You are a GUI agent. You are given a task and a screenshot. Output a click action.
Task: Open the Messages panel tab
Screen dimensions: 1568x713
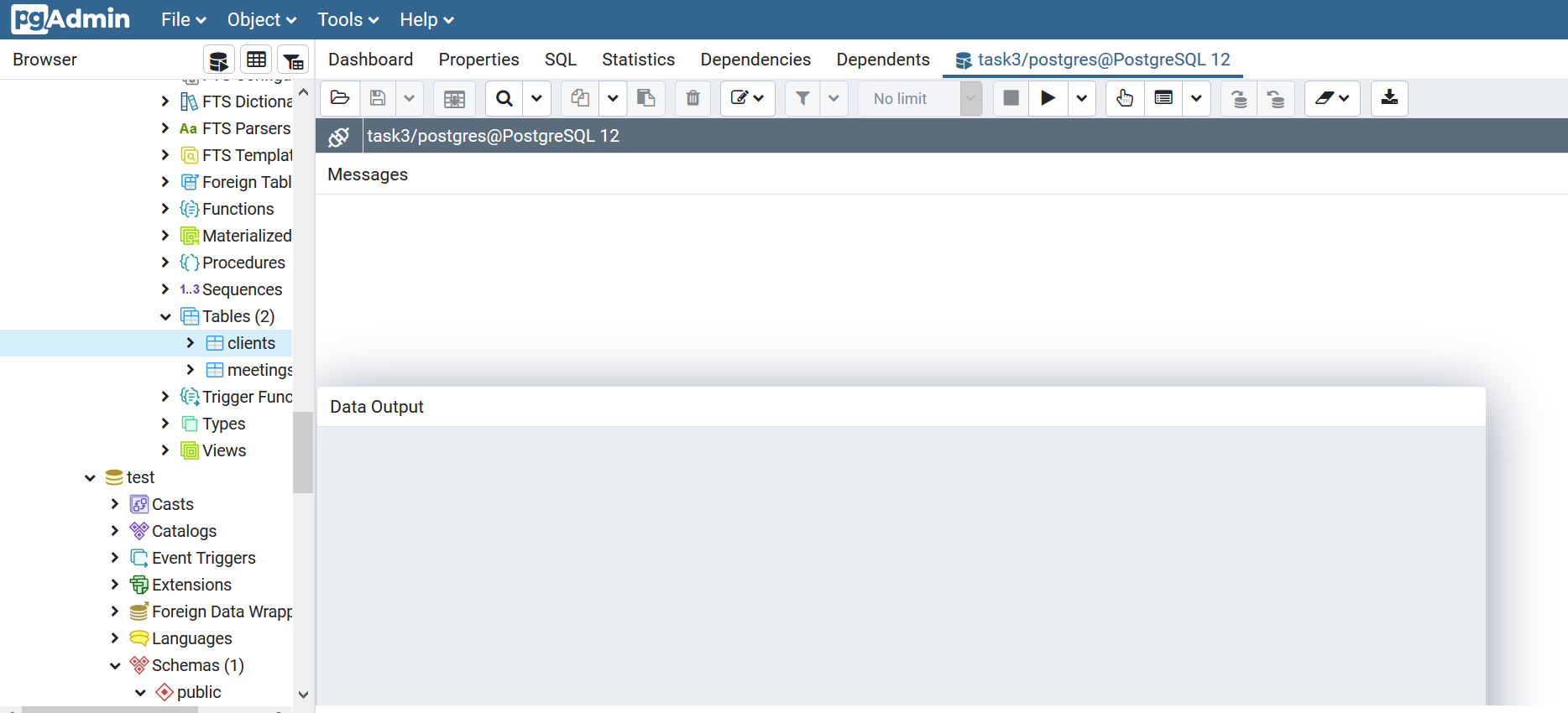point(368,174)
